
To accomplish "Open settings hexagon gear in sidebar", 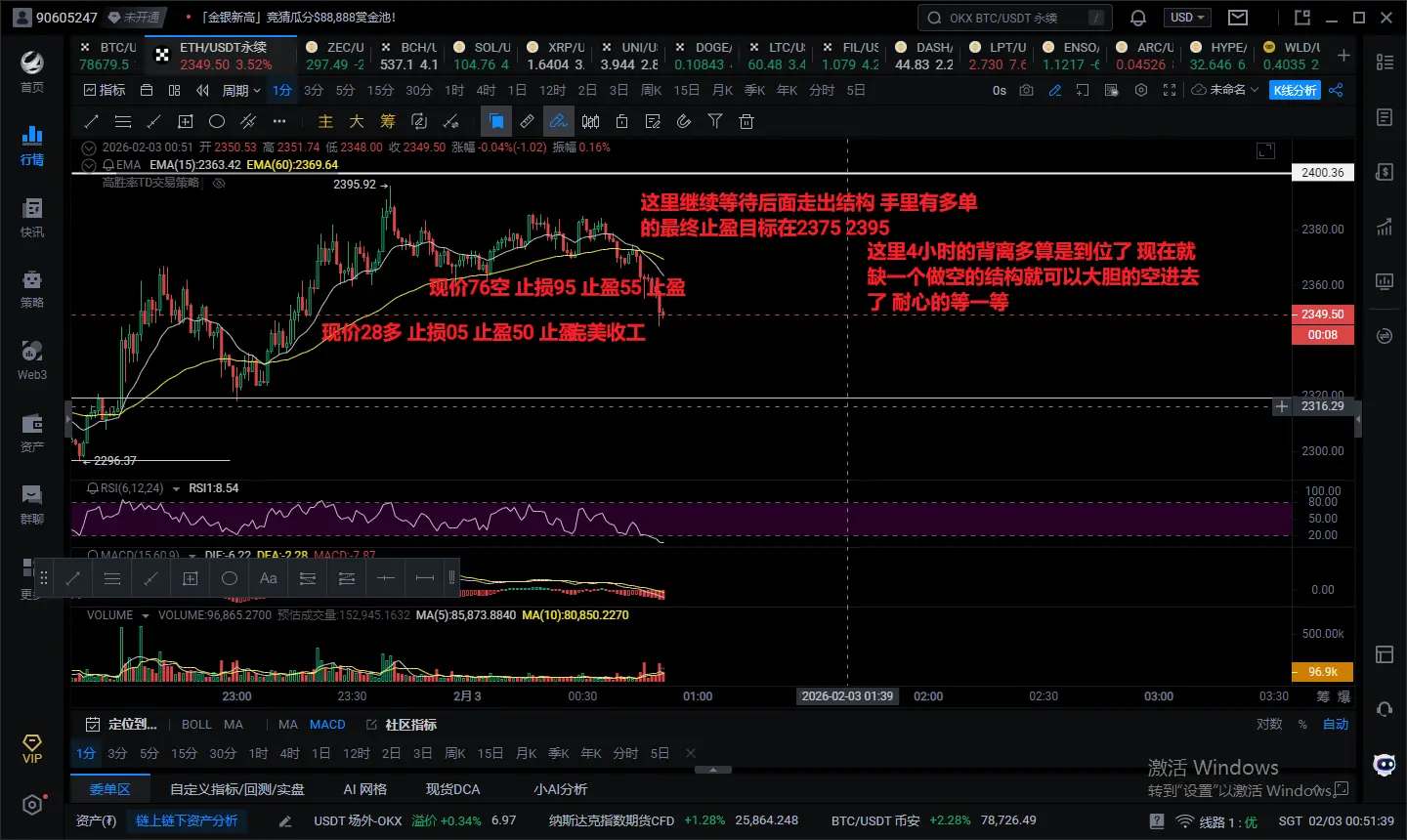I will [x=32, y=805].
